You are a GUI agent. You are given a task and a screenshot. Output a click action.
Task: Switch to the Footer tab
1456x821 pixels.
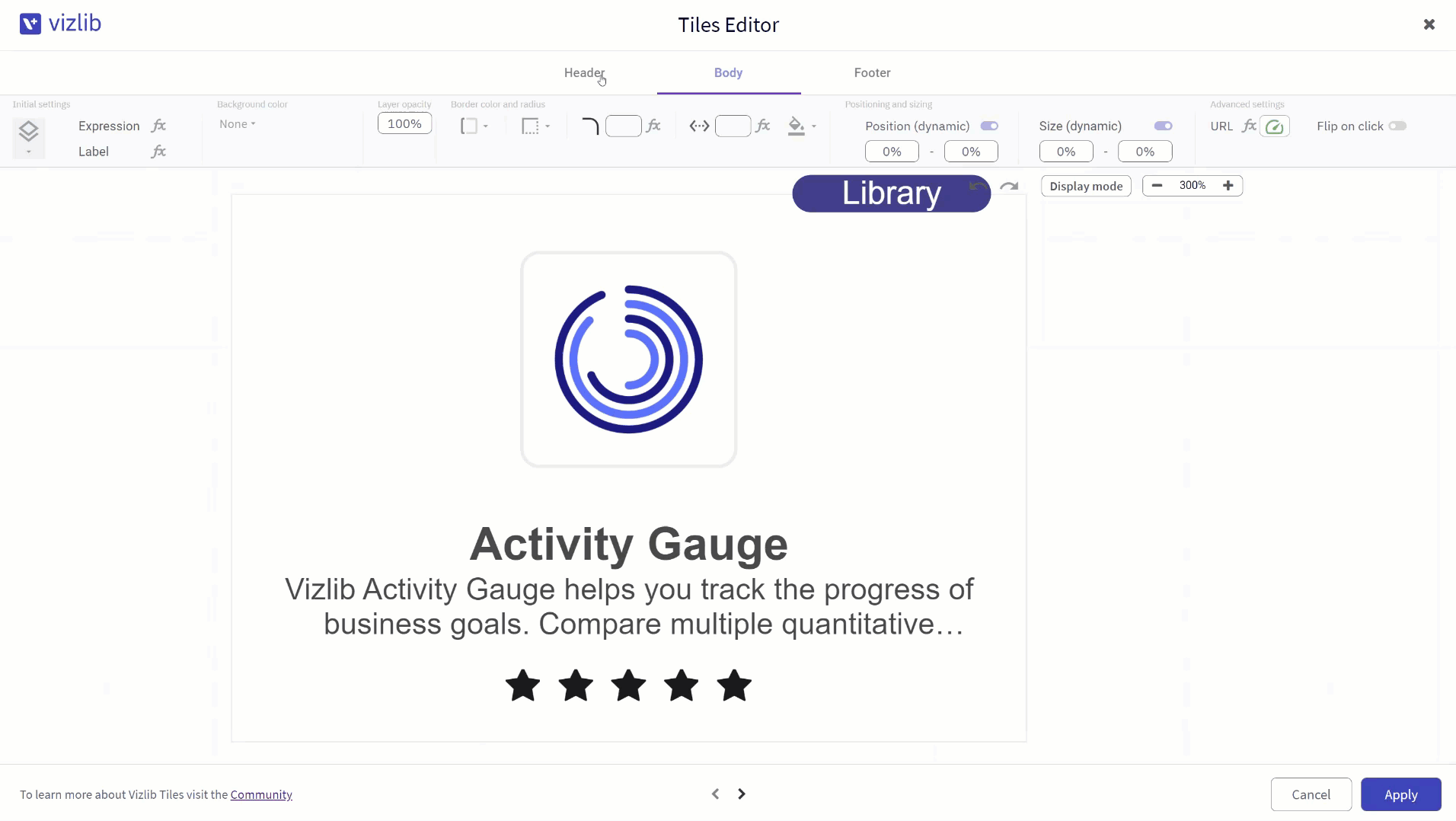point(872,72)
